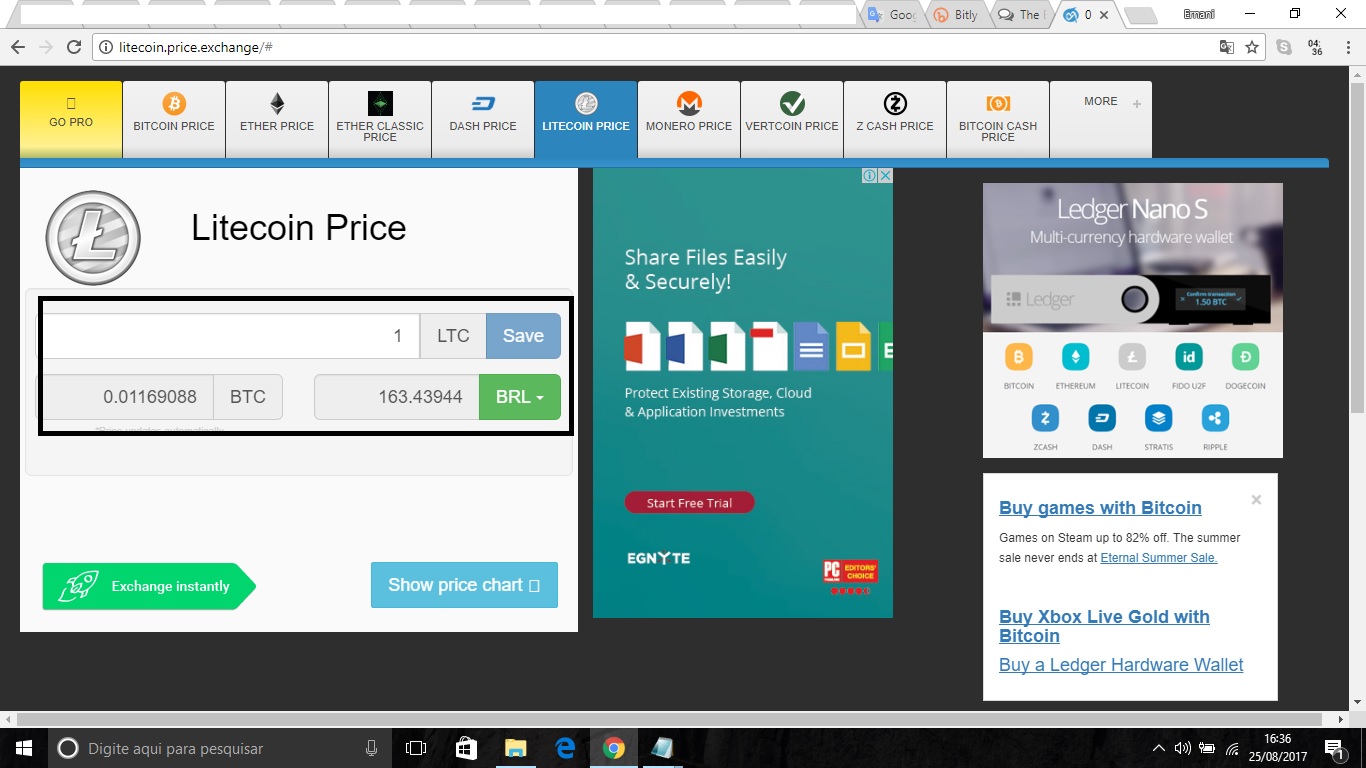Switch to Monero Price tab
The width and height of the screenshot is (1366, 768).
point(689,120)
